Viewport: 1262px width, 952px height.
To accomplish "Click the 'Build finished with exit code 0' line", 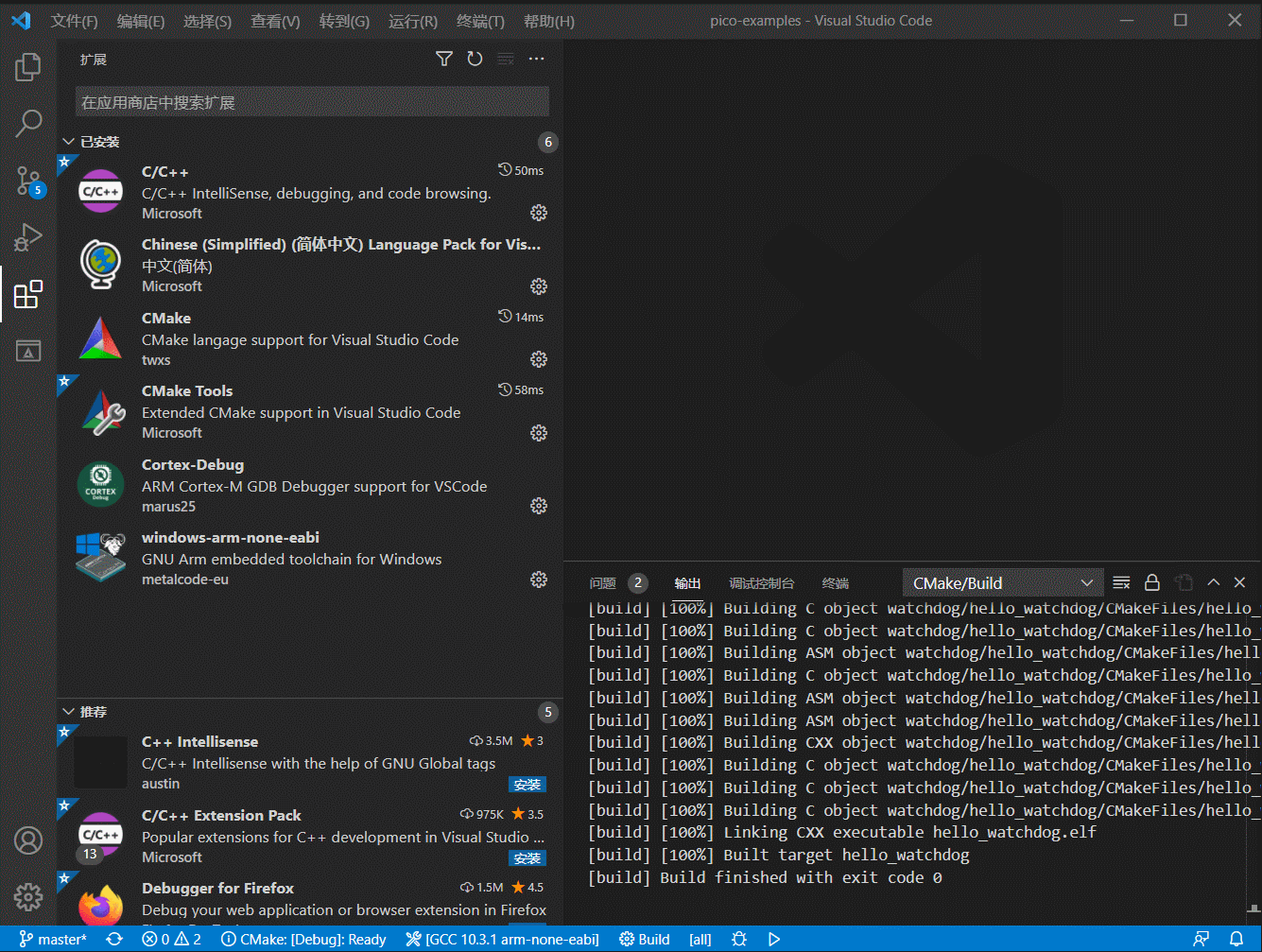I will [765, 877].
